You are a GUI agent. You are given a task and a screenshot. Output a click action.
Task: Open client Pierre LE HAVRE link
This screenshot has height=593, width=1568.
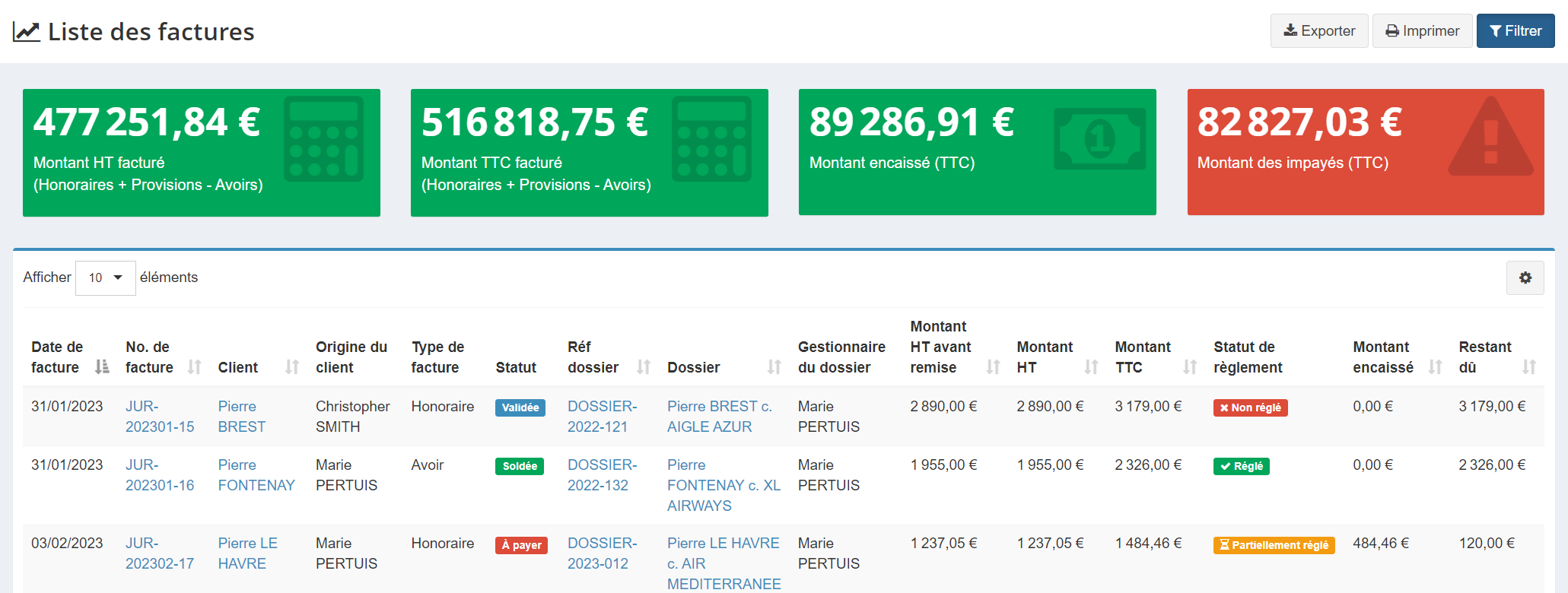248,553
